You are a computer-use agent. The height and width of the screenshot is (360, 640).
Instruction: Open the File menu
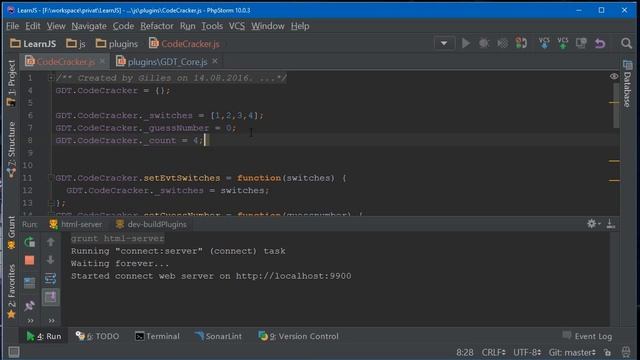[x=13, y=26]
